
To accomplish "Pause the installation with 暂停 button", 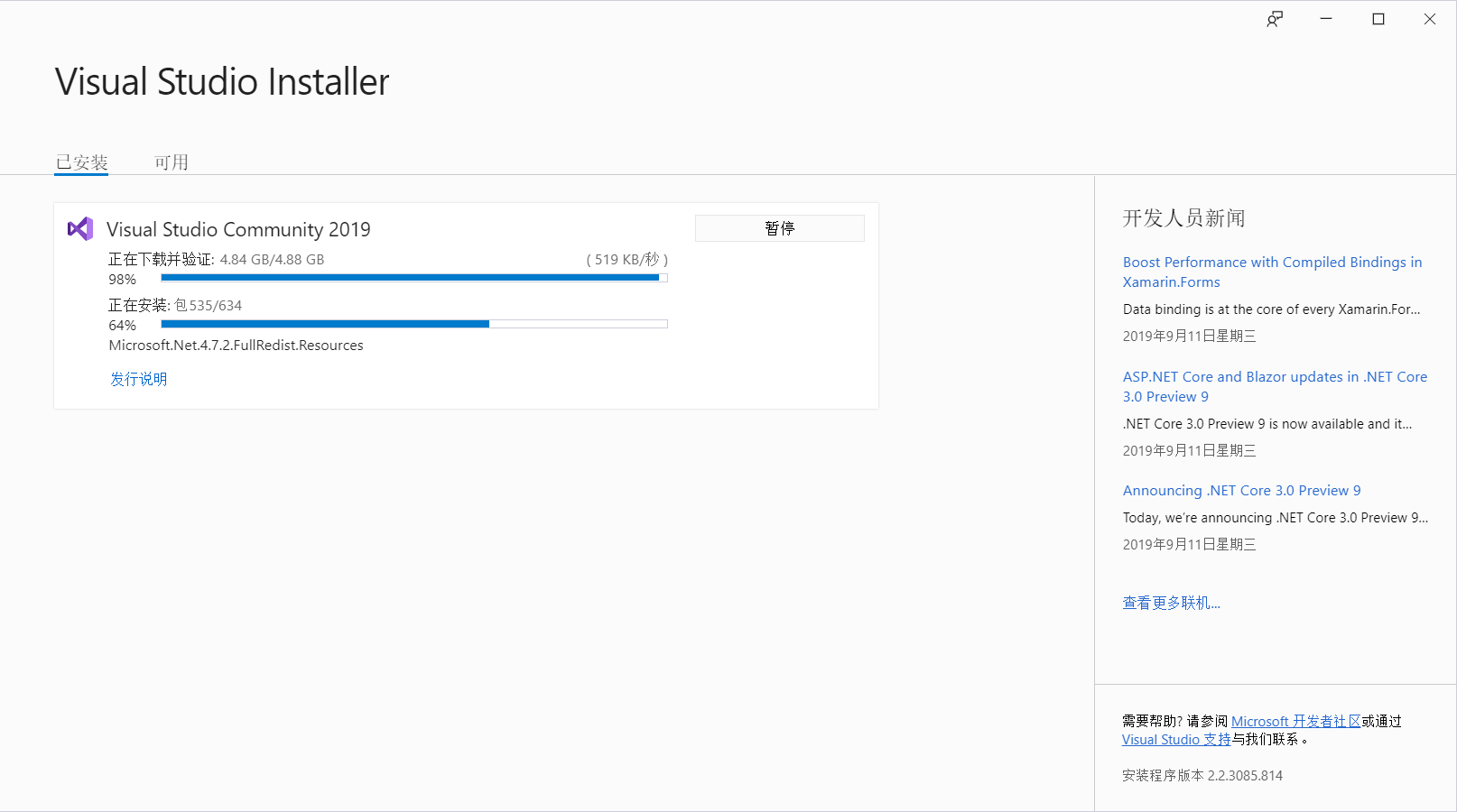I will coord(779,228).
